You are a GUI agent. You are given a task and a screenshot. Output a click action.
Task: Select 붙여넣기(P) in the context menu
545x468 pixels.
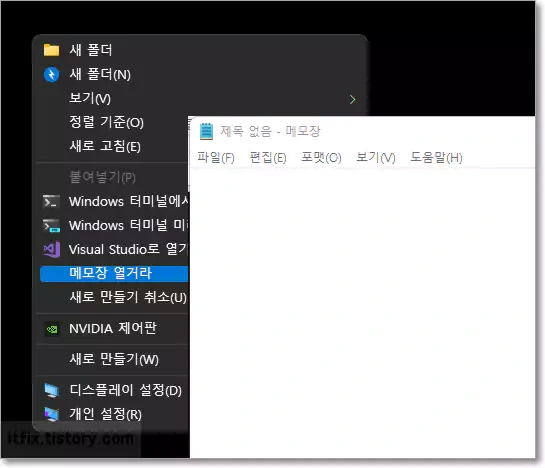(114, 177)
